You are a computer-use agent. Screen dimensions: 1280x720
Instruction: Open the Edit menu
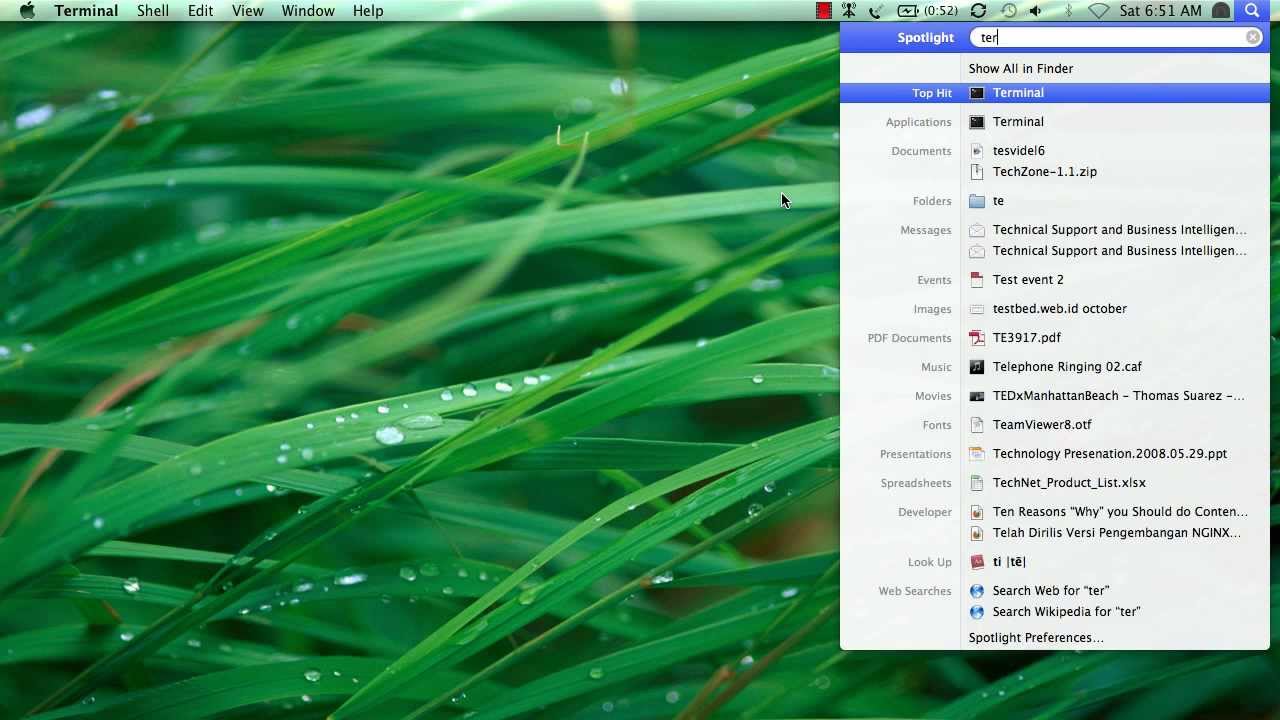tap(200, 11)
